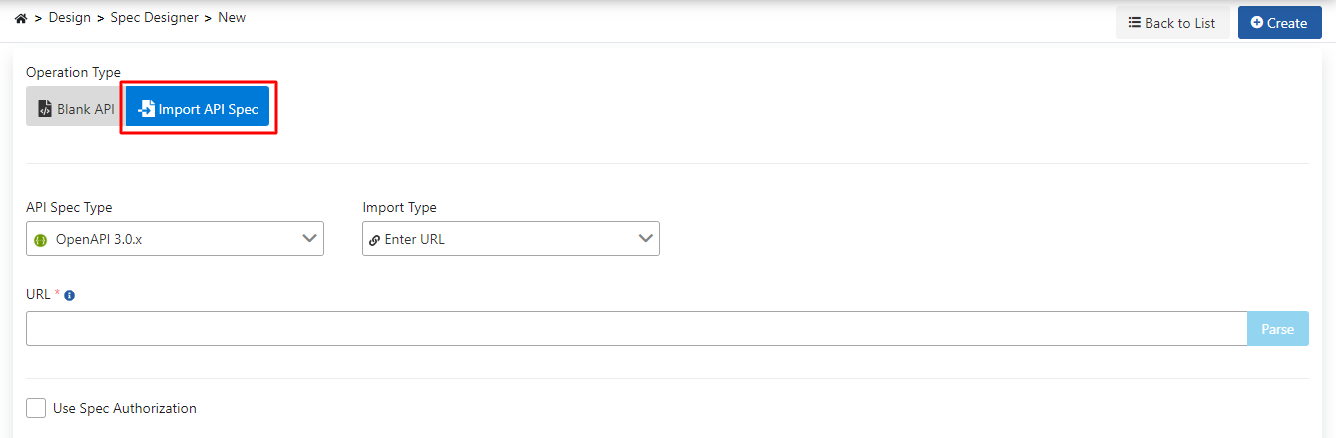Viewport: 1336px width, 438px height.
Task: Click the link icon beside Enter URL
Action: 374,240
